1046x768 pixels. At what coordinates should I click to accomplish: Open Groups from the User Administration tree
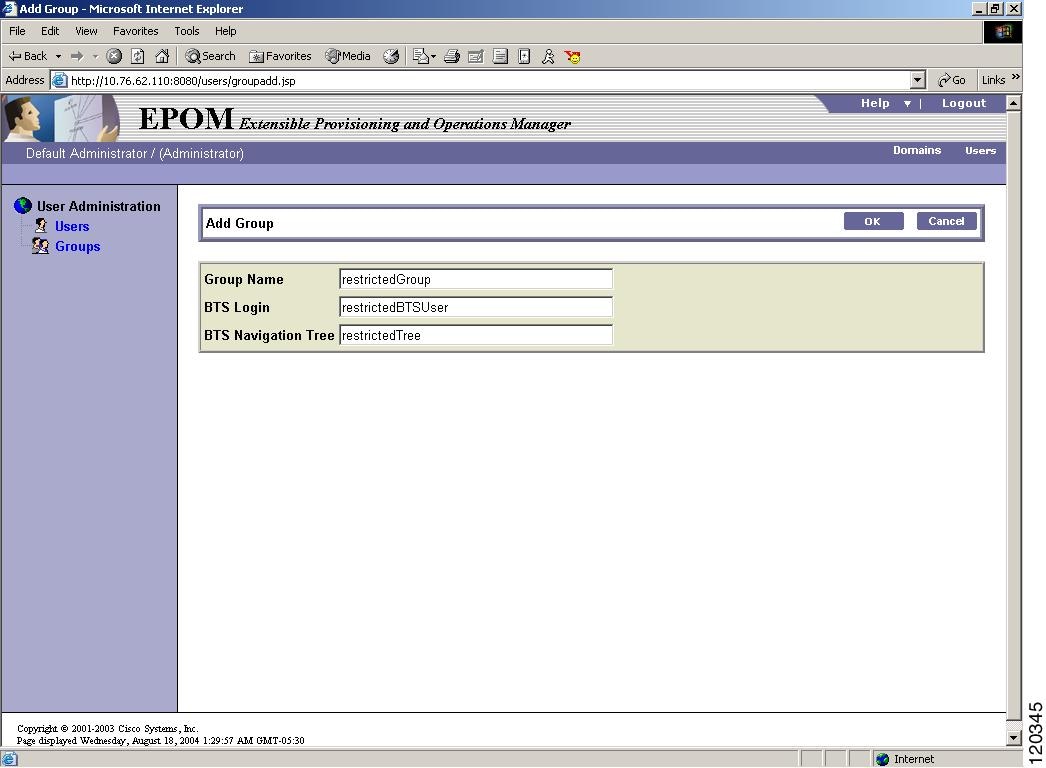tap(77, 246)
